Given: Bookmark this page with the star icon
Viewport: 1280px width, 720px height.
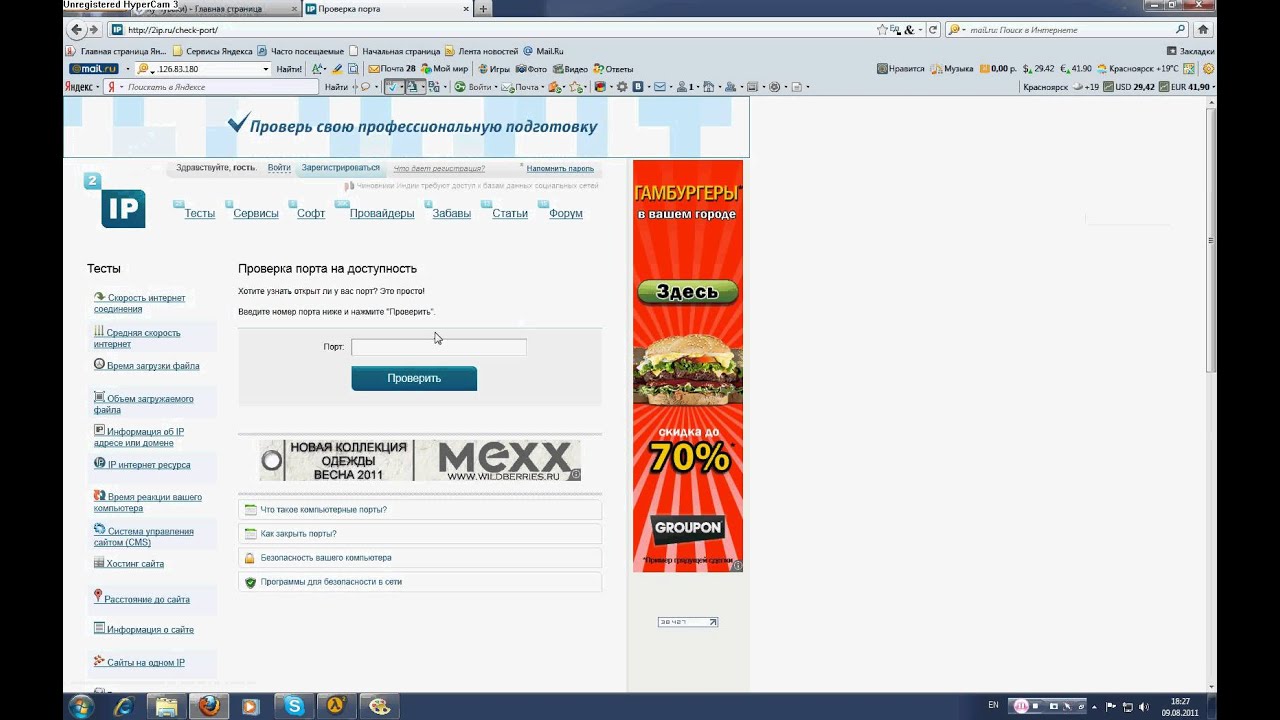Looking at the screenshot, I should click(x=880, y=30).
